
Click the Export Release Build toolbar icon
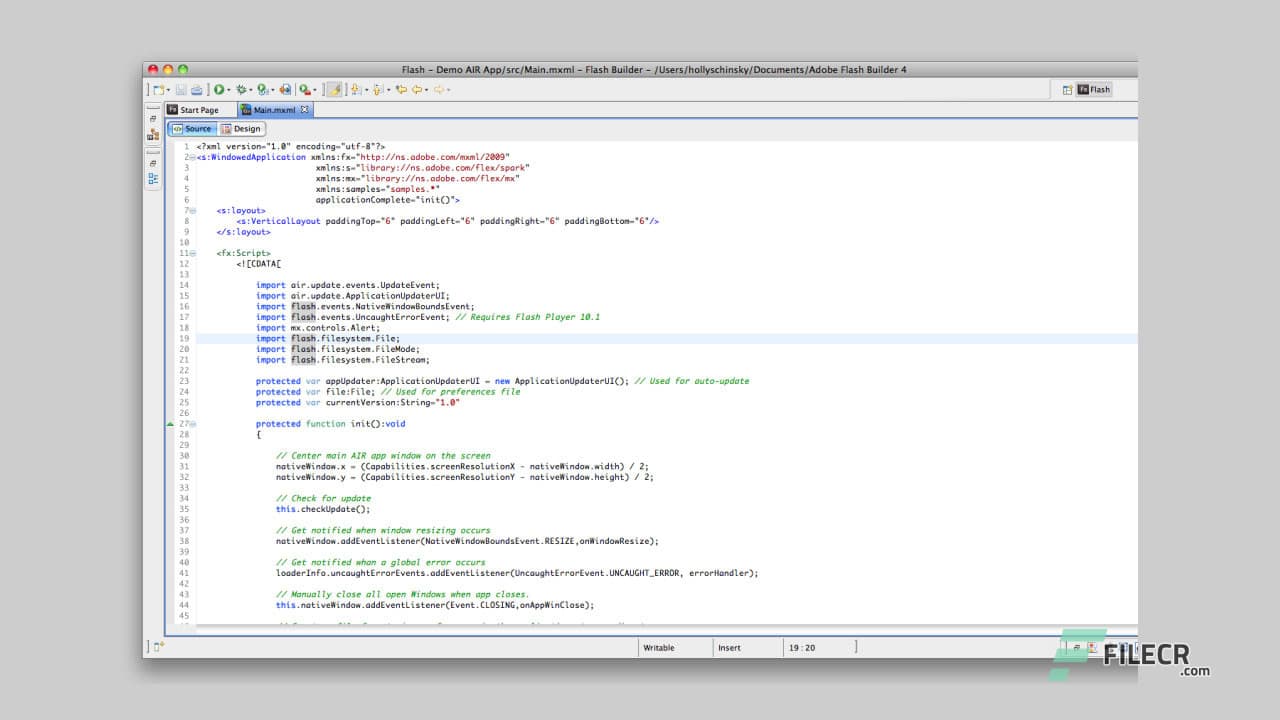pos(286,90)
